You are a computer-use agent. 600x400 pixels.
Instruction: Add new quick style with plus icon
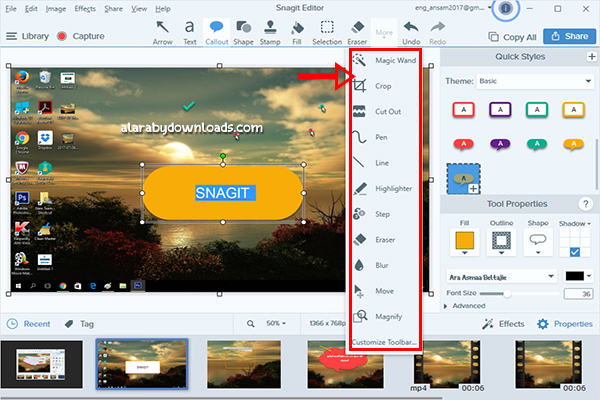pyautogui.click(x=592, y=57)
